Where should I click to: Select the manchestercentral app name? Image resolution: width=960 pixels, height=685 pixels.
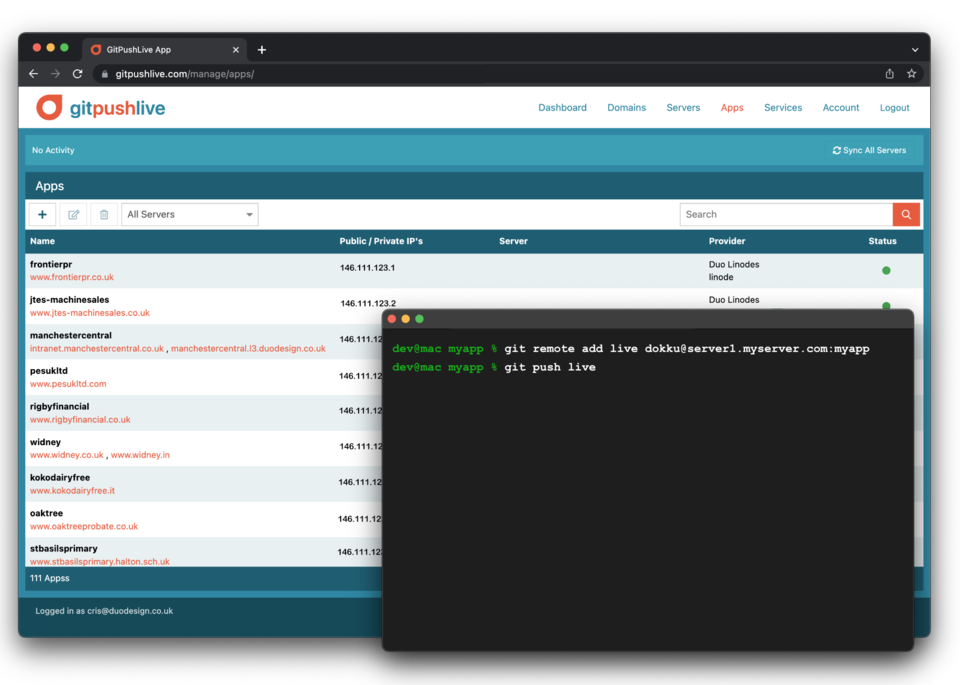[70, 335]
